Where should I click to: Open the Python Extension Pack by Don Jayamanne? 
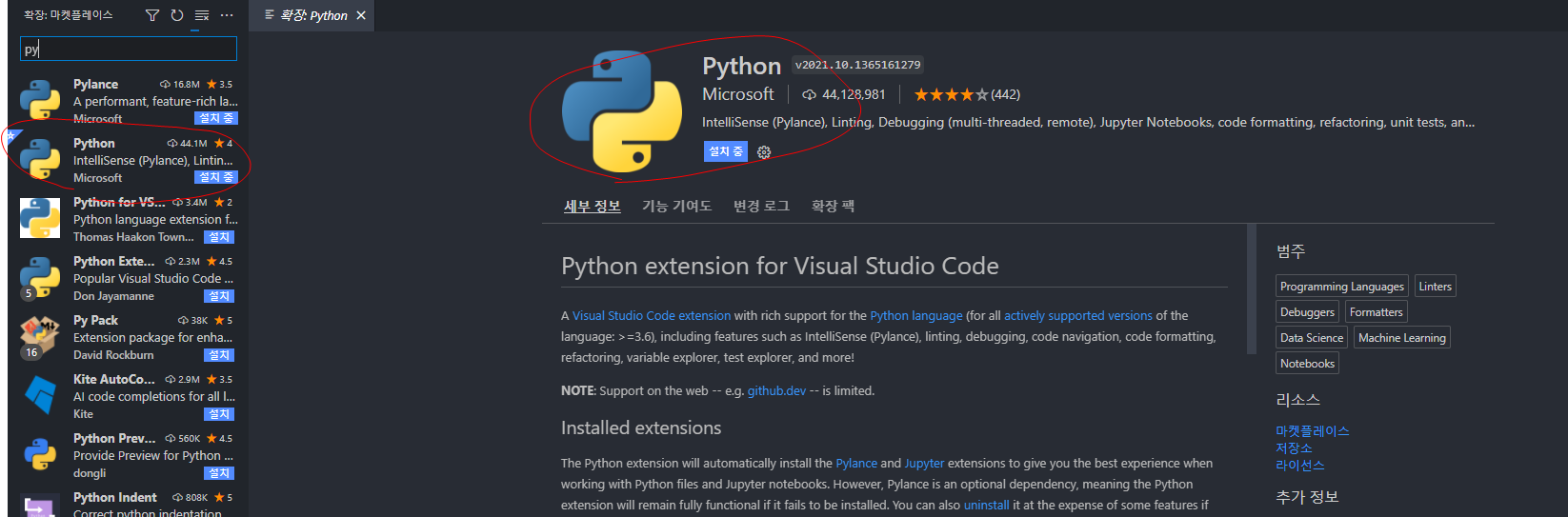click(x=128, y=278)
